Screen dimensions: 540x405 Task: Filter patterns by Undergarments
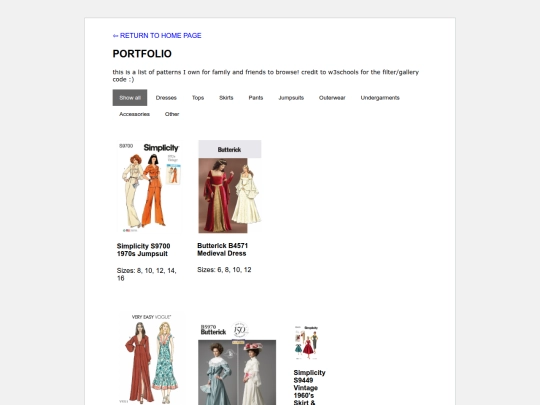pos(380,98)
